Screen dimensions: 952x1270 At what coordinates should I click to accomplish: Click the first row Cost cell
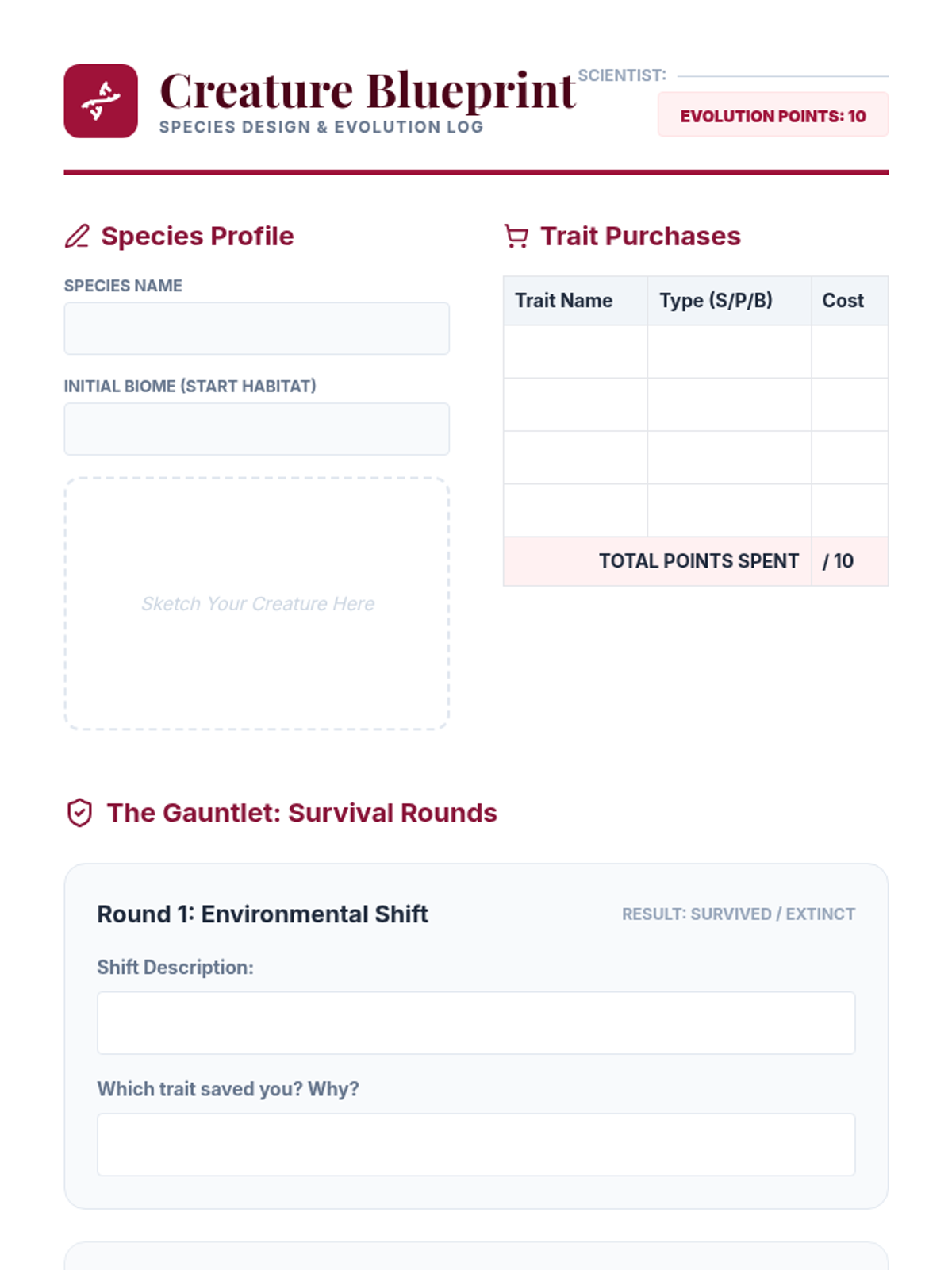pyautogui.click(x=850, y=352)
